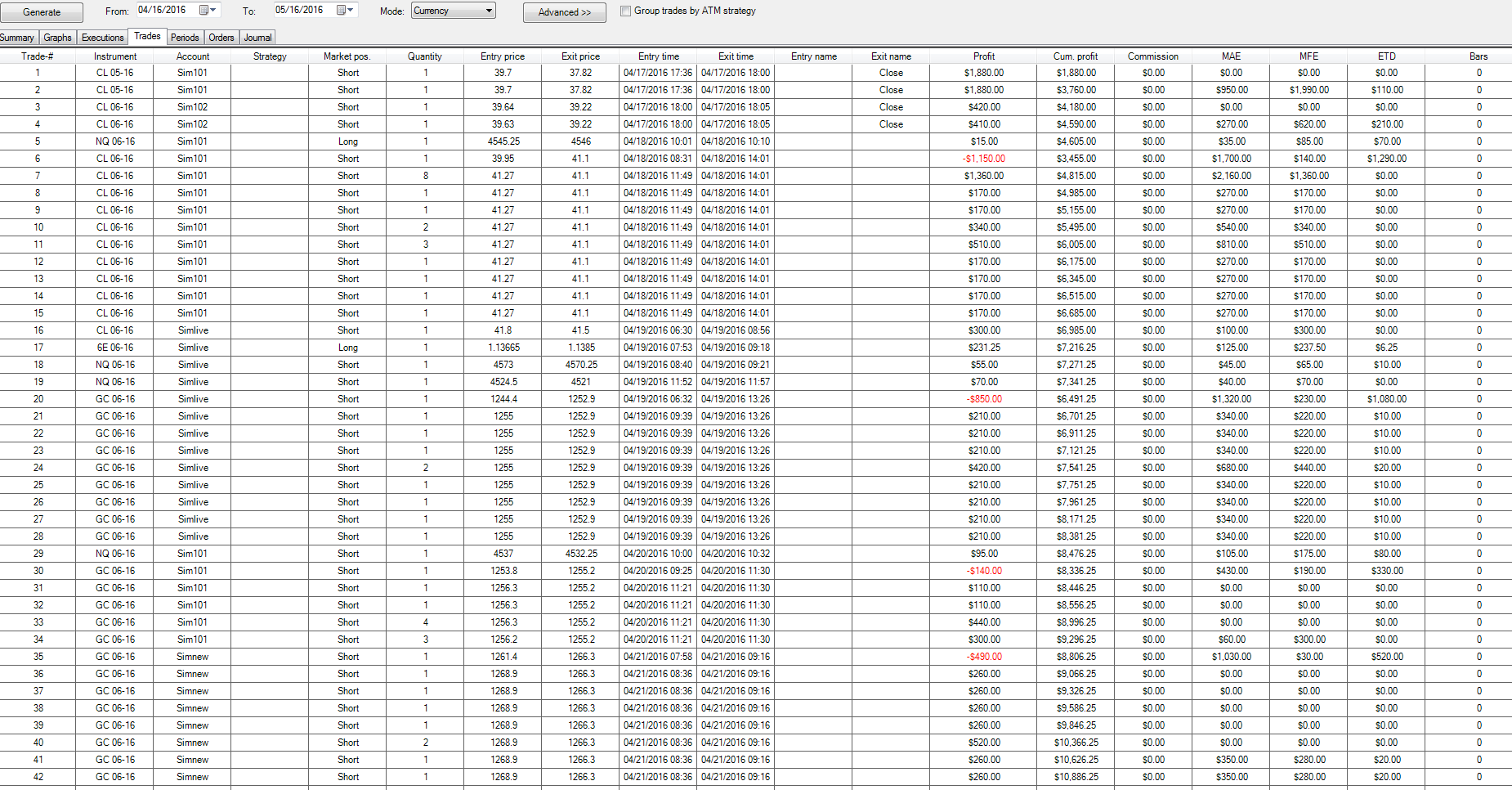1512x790 pixels.
Task: Click the exit price cell 4570.25
Action: (581, 365)
